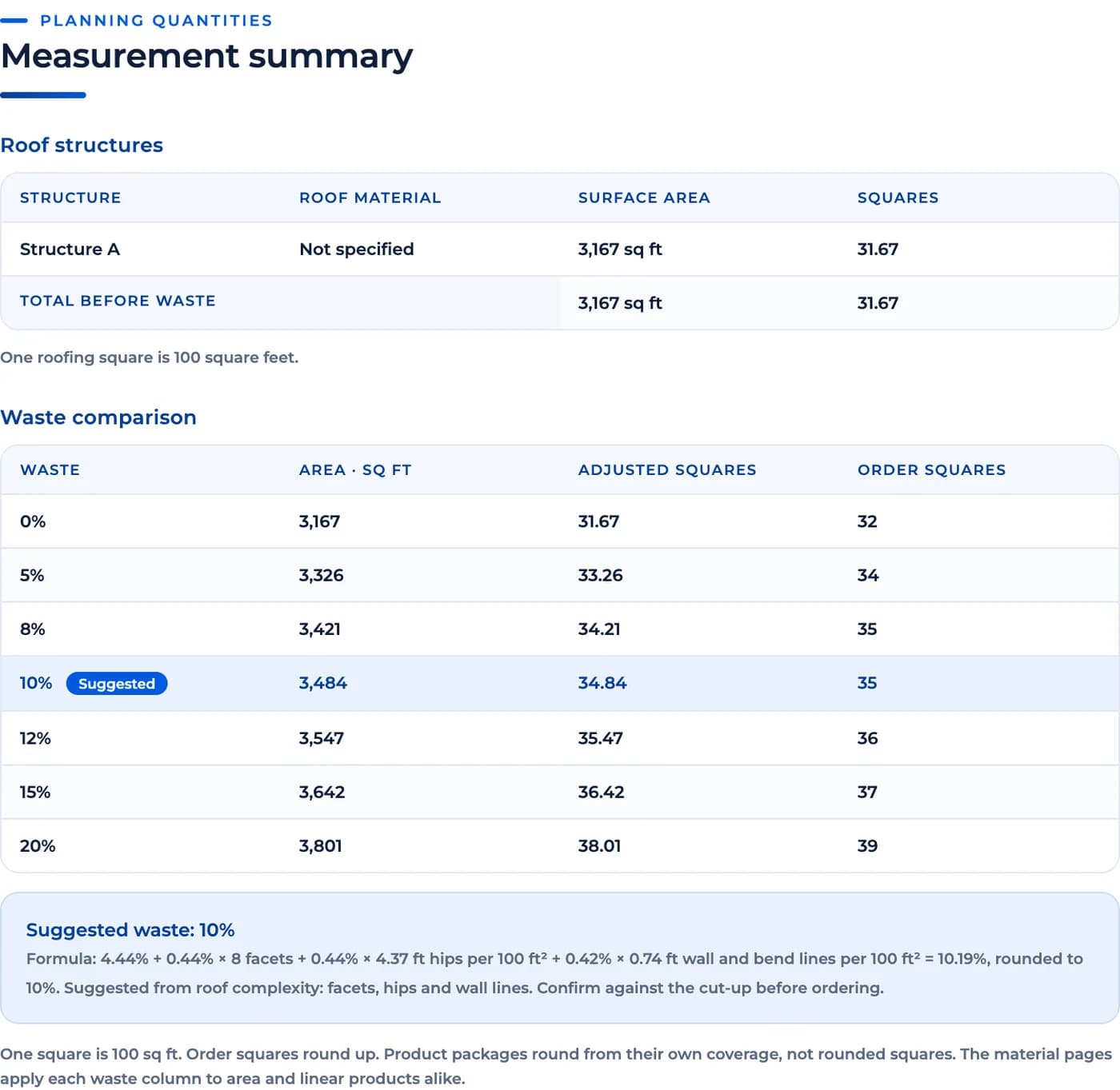The image size is (1120, 1090).
Task: Click the "One roofing square is 100 square feet" note
Action: pyautogui.click(x=150, y=357)
